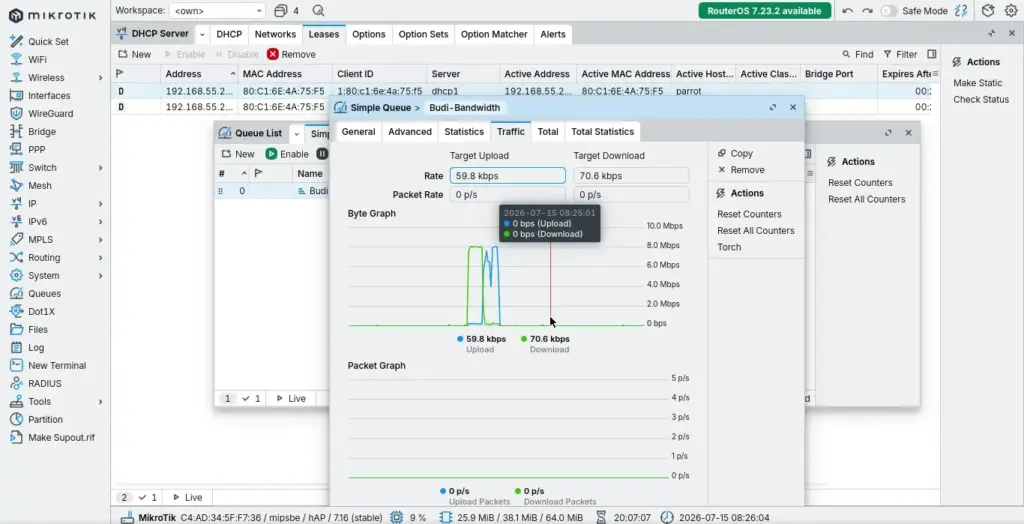This screenshot has width=1024, height=524.
Task: Expand the Switch submenu
Action: pyautogui.click(x=101, y=168)
